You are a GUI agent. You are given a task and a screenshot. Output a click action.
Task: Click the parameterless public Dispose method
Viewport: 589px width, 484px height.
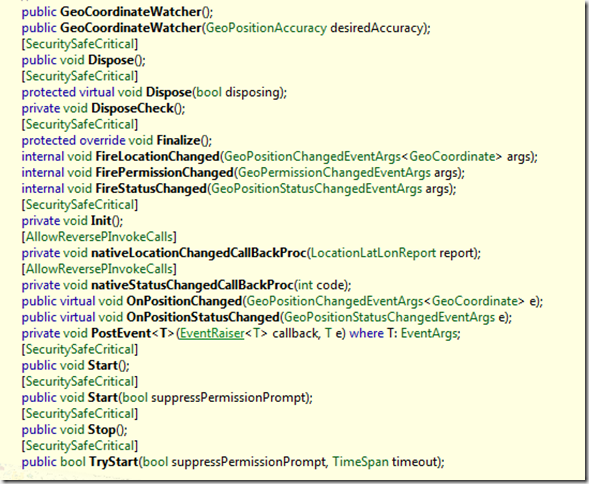[111, 60]
